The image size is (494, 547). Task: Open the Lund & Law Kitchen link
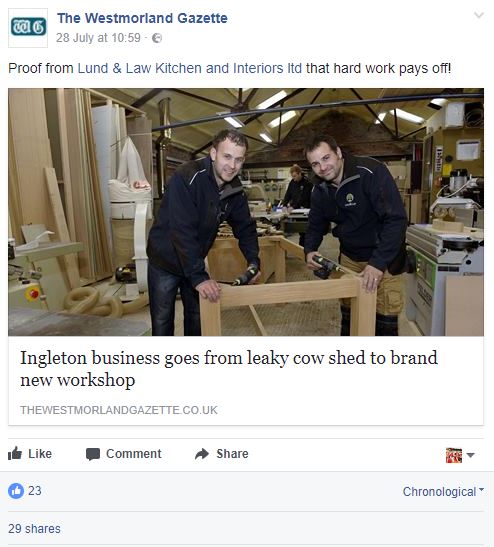pyautogui.click(x=189, y=68)
